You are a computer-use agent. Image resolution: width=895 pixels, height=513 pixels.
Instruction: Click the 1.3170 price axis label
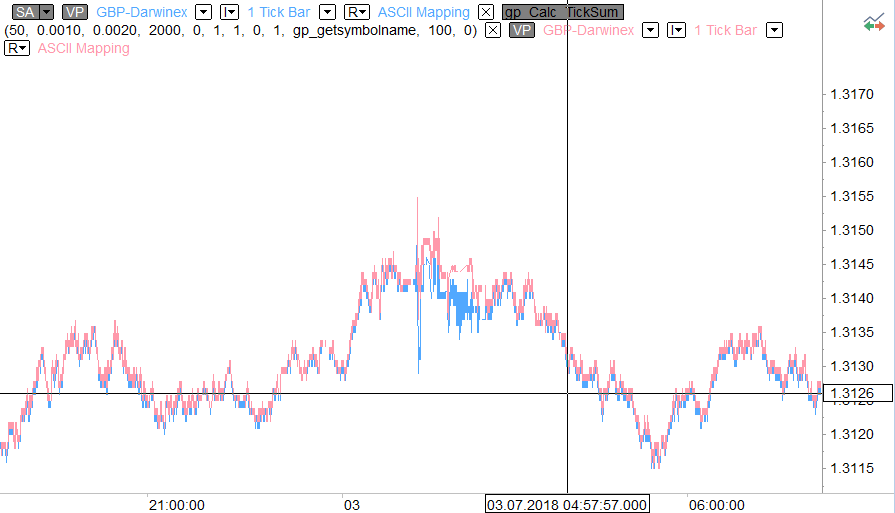[852, 94]
